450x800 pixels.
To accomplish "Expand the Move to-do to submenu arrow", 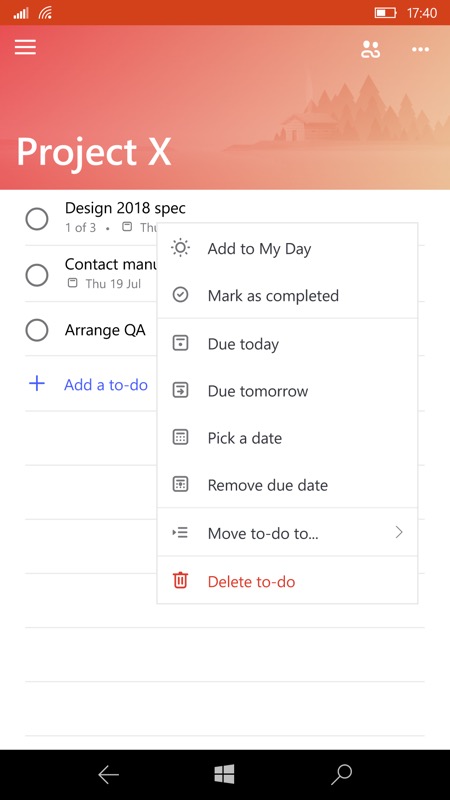I will pos(399,533).
